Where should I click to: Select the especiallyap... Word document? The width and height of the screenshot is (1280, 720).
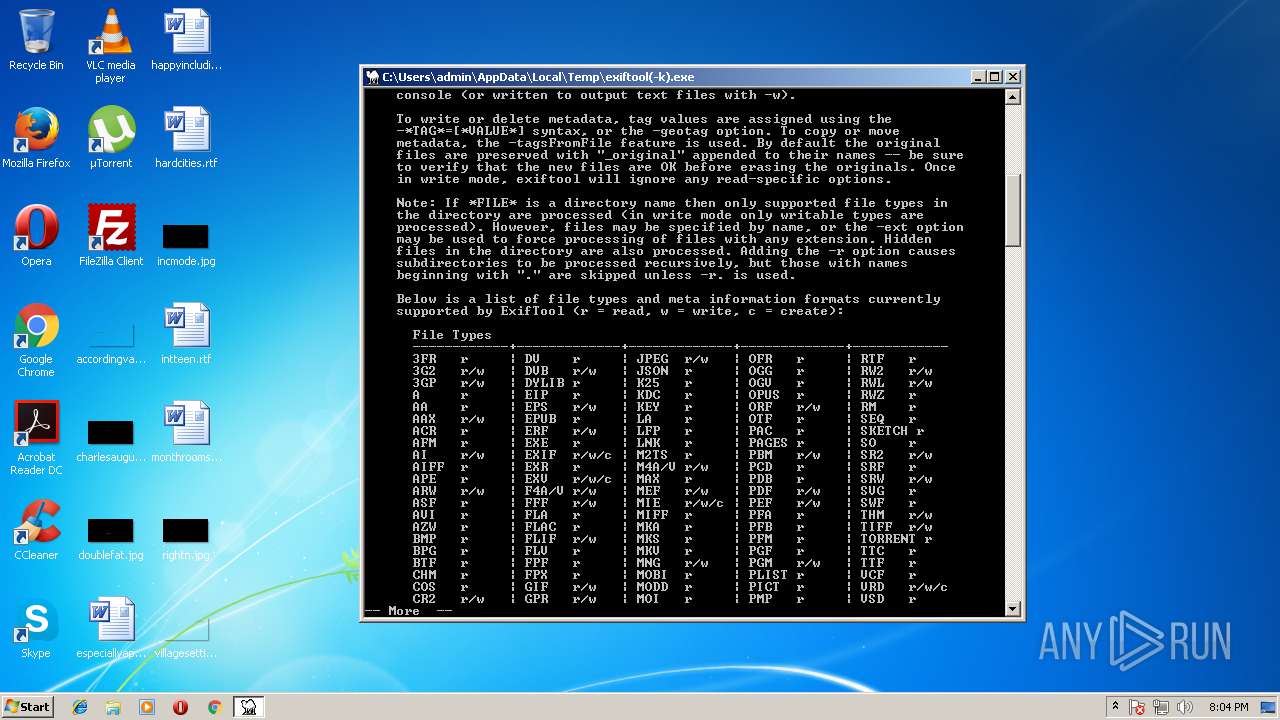(x=110, y=629)
